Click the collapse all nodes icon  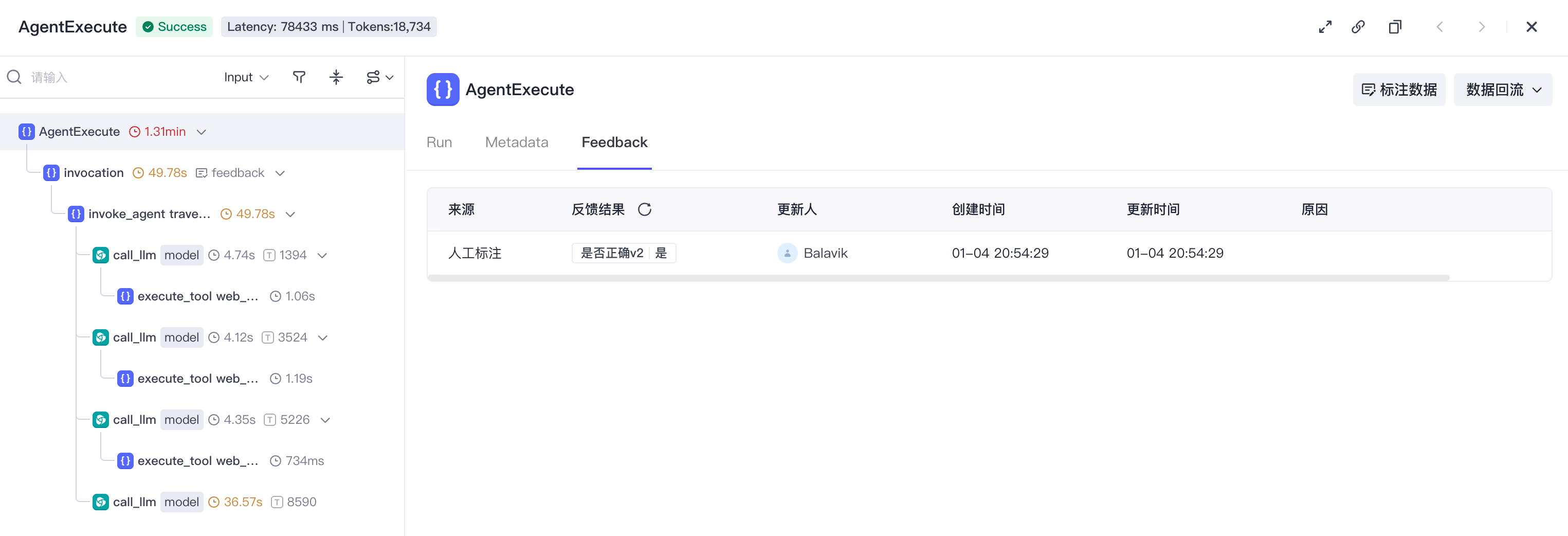tap(336, 77)
